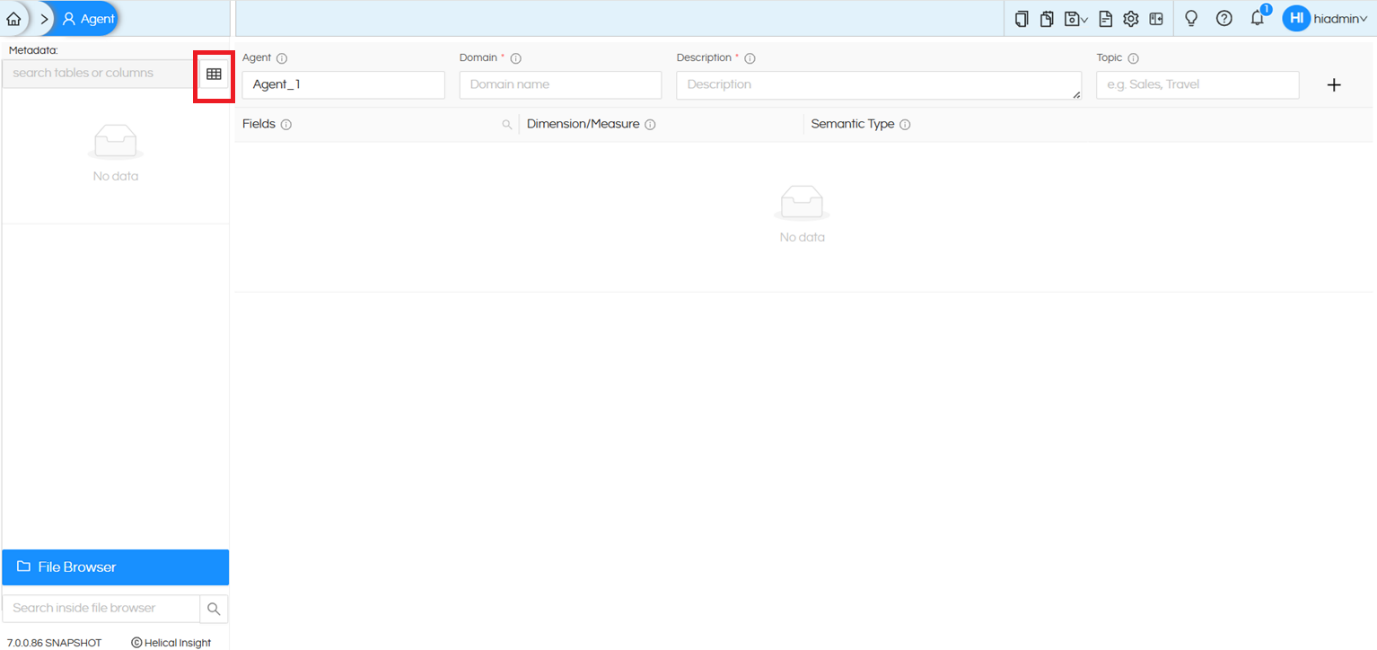Viewport: 1377px width, 650px height.
Task: Click into the Description text area
Action: point(878,85)
